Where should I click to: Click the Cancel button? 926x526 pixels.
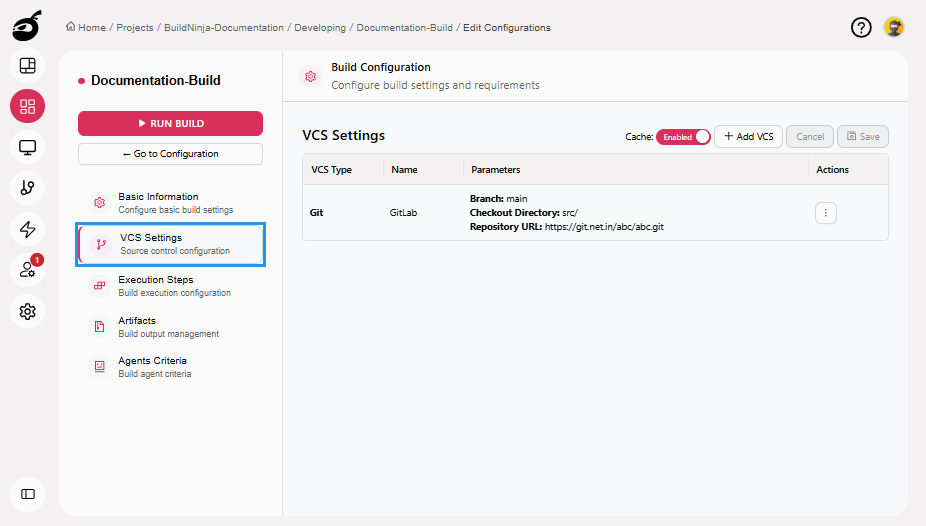810,136
